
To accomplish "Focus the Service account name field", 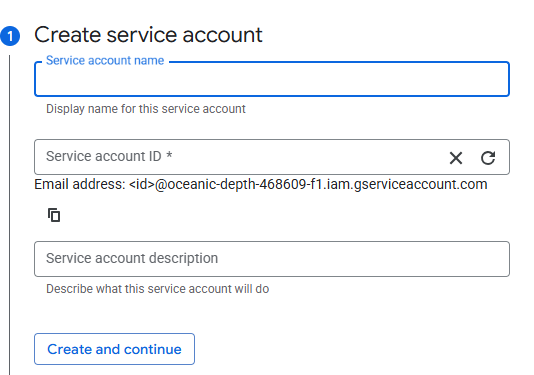I will [x=272, y=79].
